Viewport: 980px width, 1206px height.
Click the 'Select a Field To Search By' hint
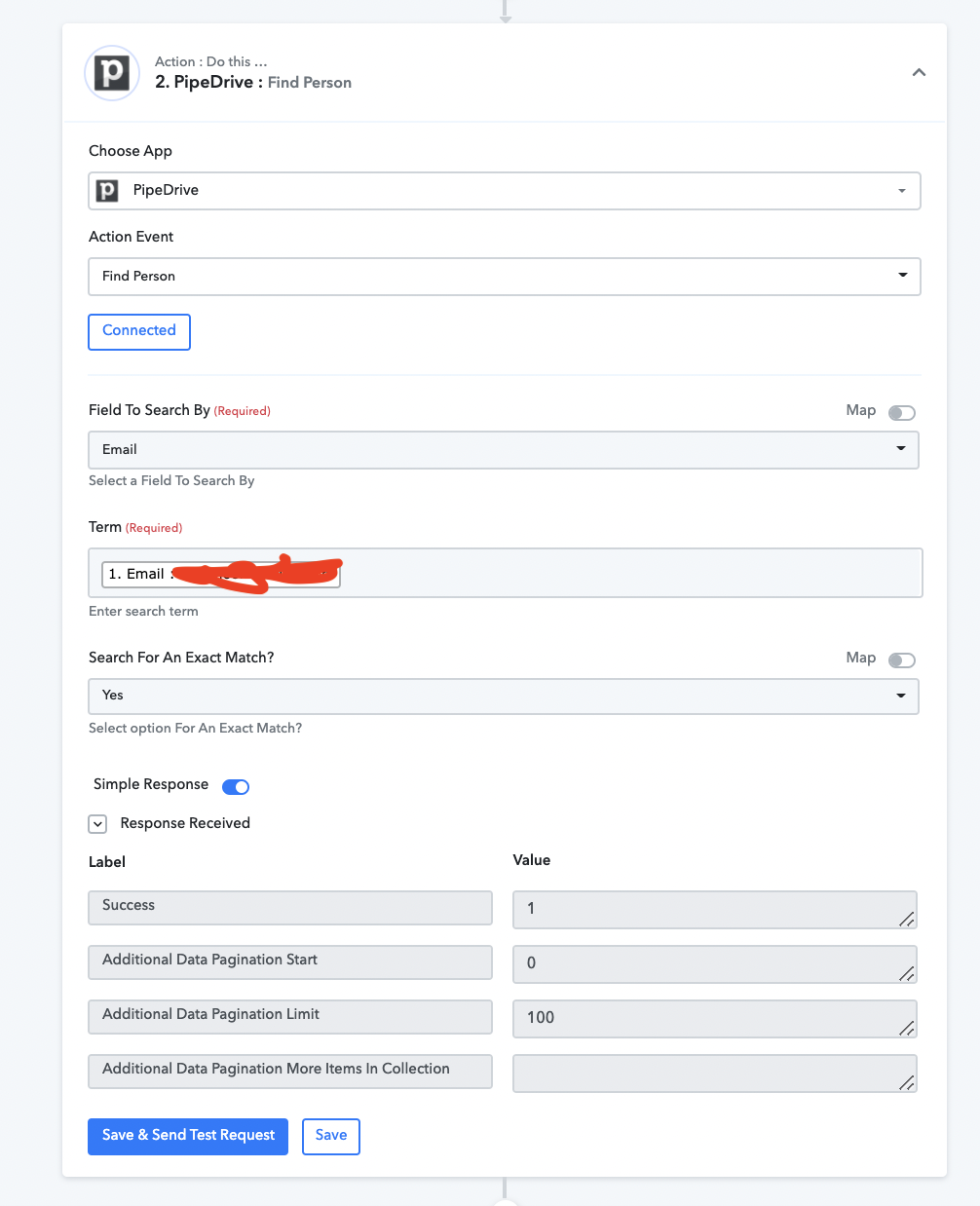pyautogui.click(x=171, y=481)
